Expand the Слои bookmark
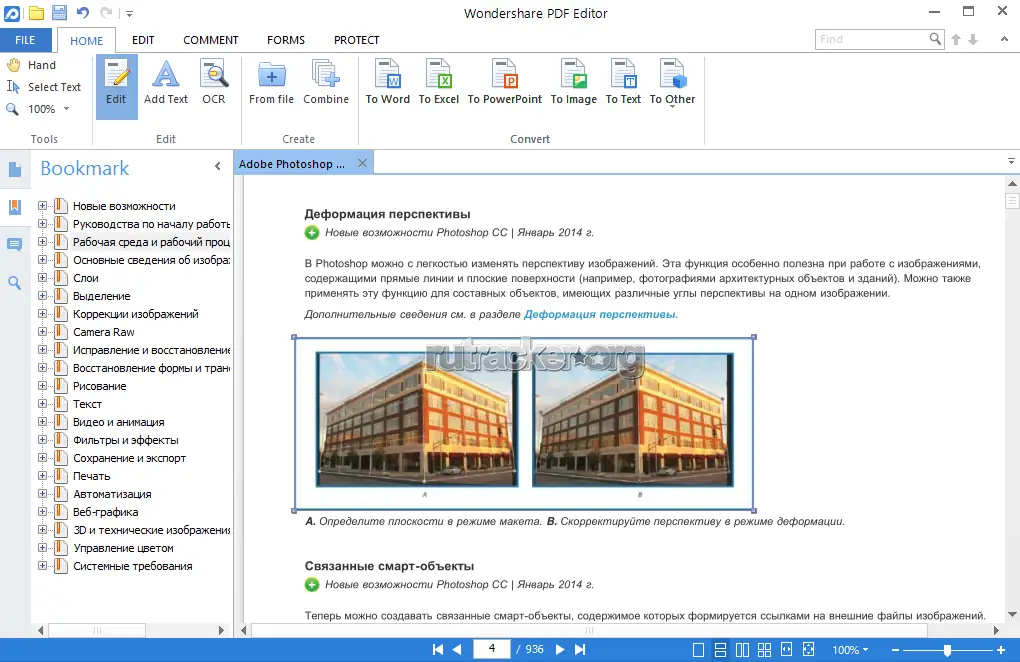This screenshot has height=662, width=1020. 42,278
